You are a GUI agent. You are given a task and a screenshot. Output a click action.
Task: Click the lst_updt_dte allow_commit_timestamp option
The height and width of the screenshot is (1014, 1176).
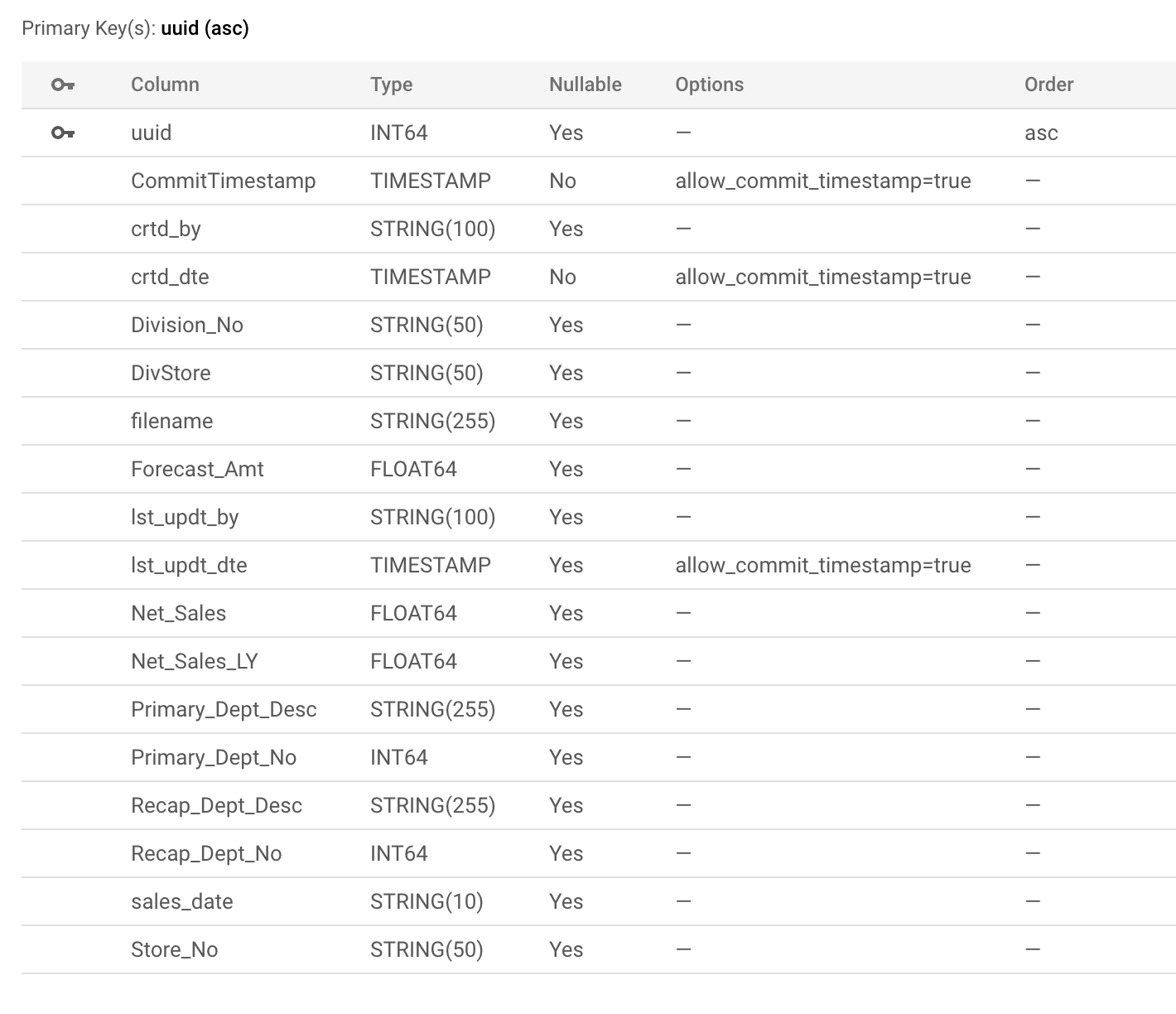[x=823, y=565]
